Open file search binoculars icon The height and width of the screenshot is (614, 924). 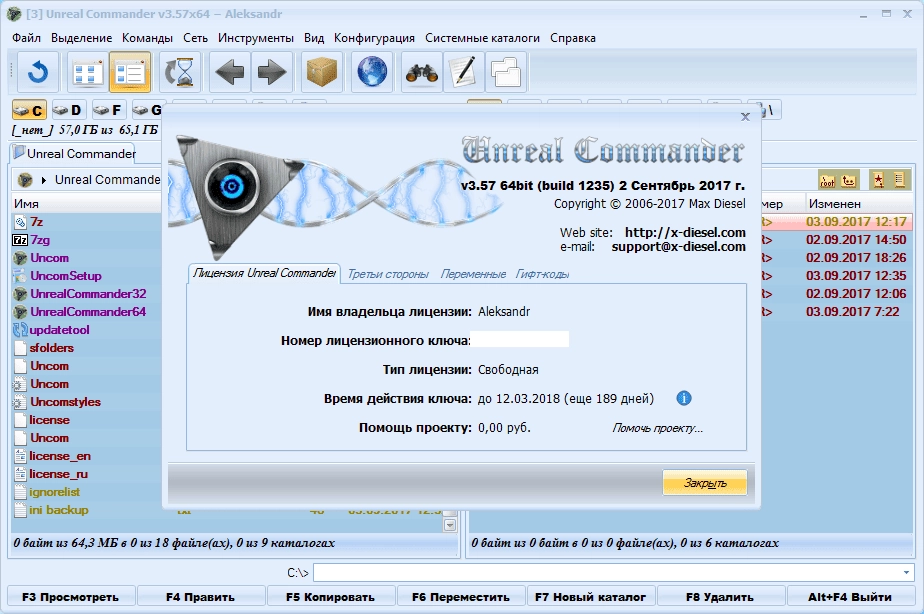pyautogui.click(x=422, y=72)
